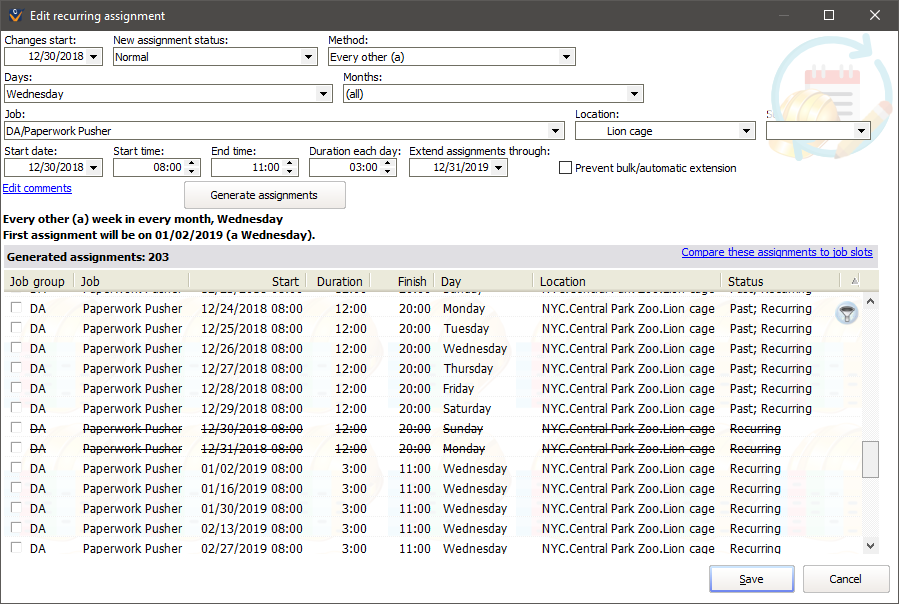Open the Changes start date picker
This screenshot has height=604, width=899.
click(x=95, y=56)
